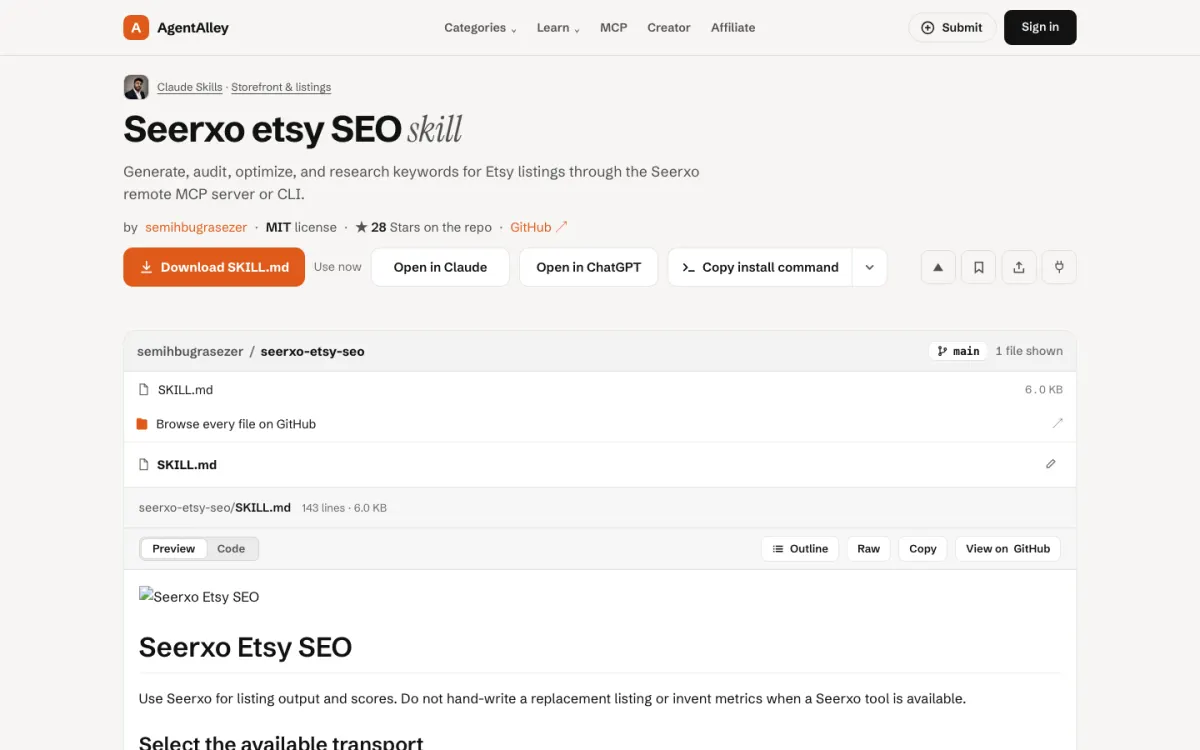Open the MCP nav item

pyautogui.click(x=614, y=28)
